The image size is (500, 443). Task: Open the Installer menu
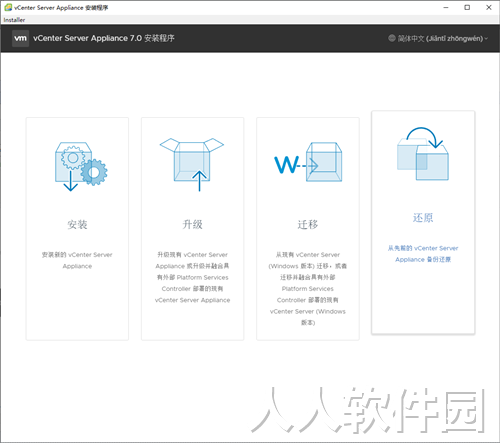click(x=14, y=20)
